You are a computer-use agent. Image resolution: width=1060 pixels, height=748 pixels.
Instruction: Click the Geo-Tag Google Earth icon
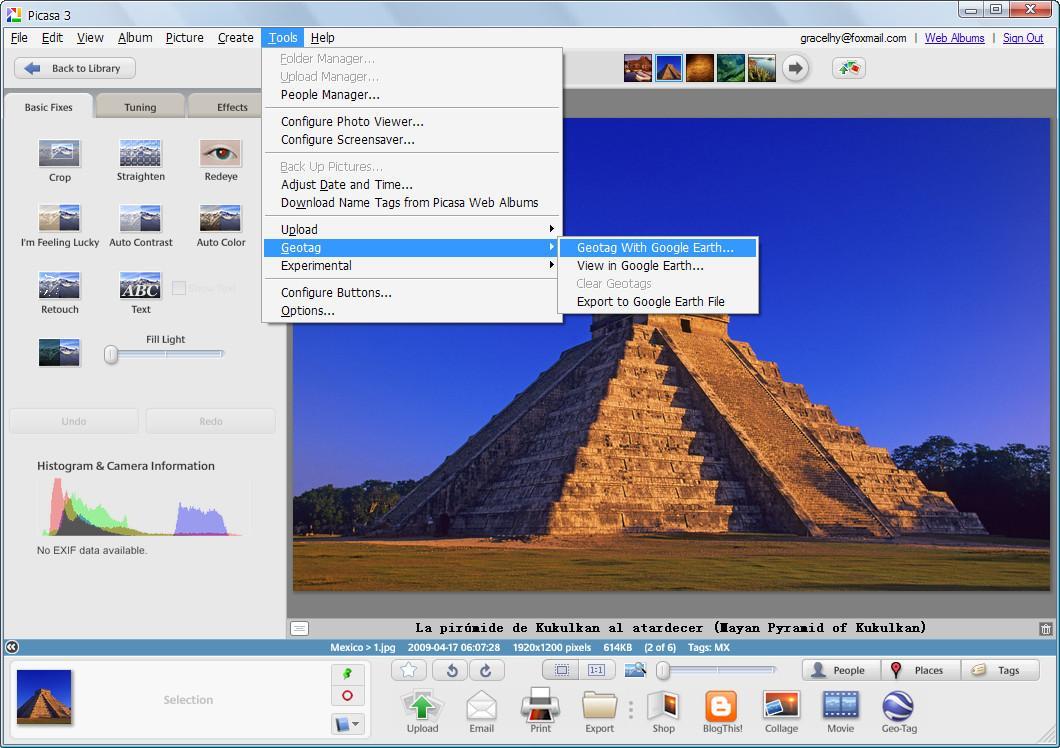click(x=898, y=705)
